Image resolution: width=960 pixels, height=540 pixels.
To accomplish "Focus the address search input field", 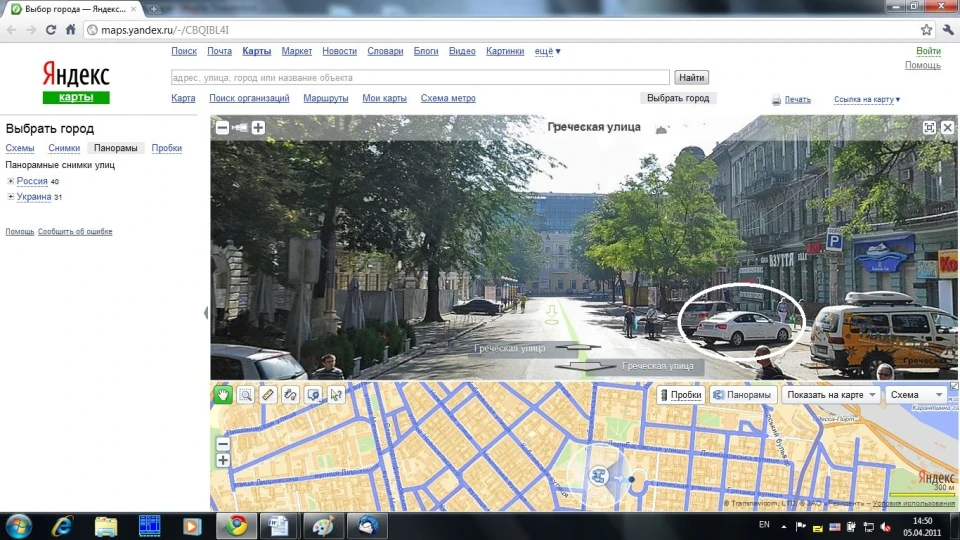I will [420, 78].
